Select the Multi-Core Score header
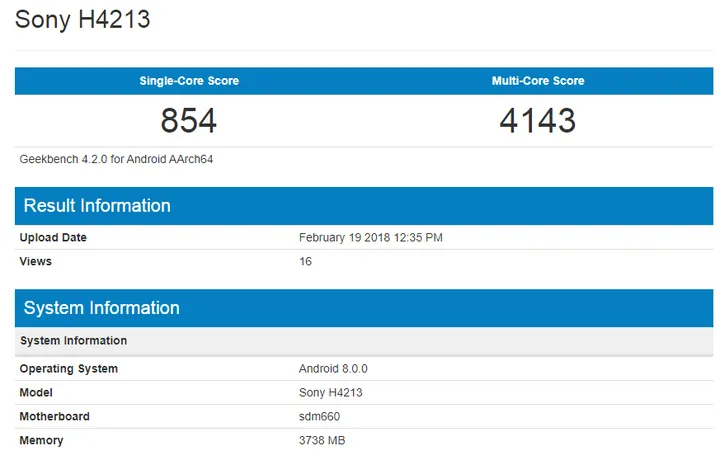This screenshot has height=454, width=720. point(538,81)
